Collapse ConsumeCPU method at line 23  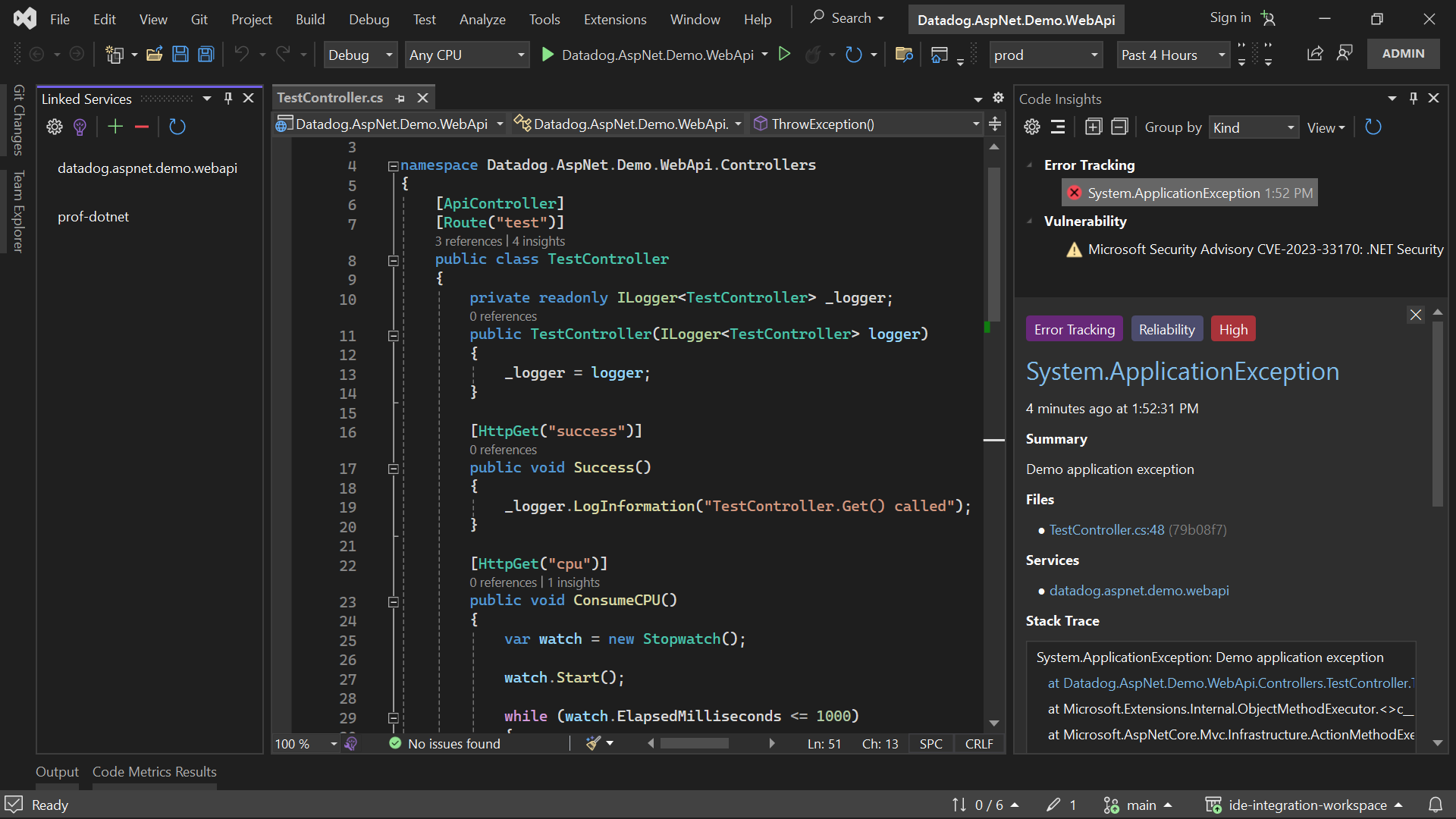pos(393,601)
